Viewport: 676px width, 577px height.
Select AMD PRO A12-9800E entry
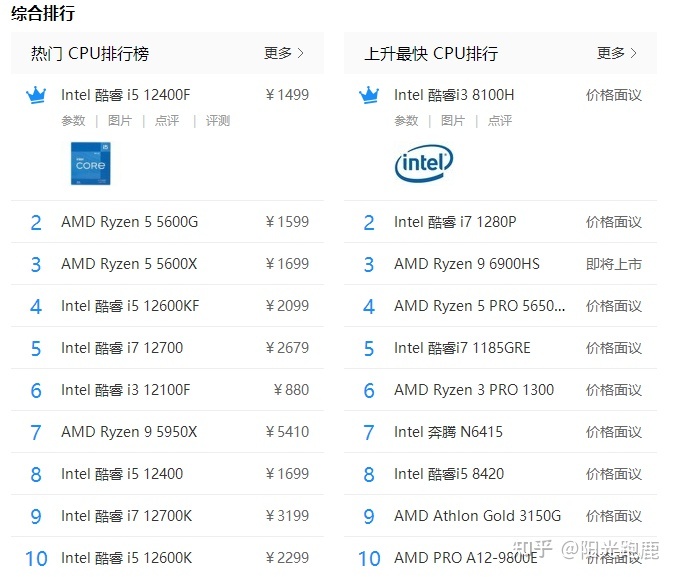coord(466,558)
